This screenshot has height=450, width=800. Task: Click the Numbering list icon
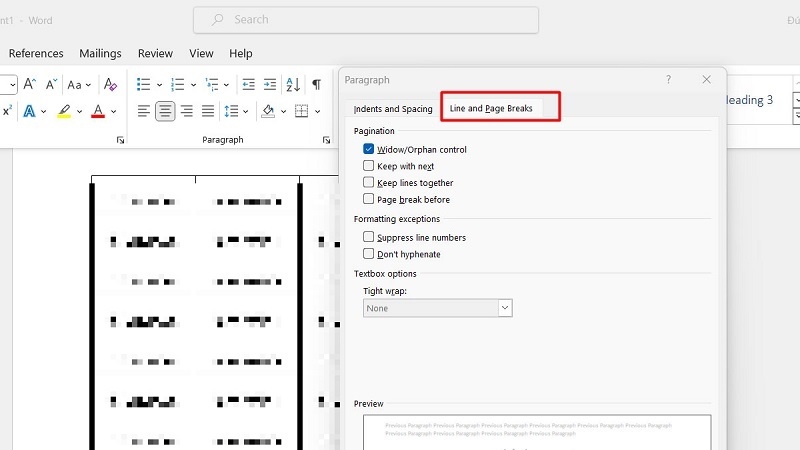click(x=178, y=85)
